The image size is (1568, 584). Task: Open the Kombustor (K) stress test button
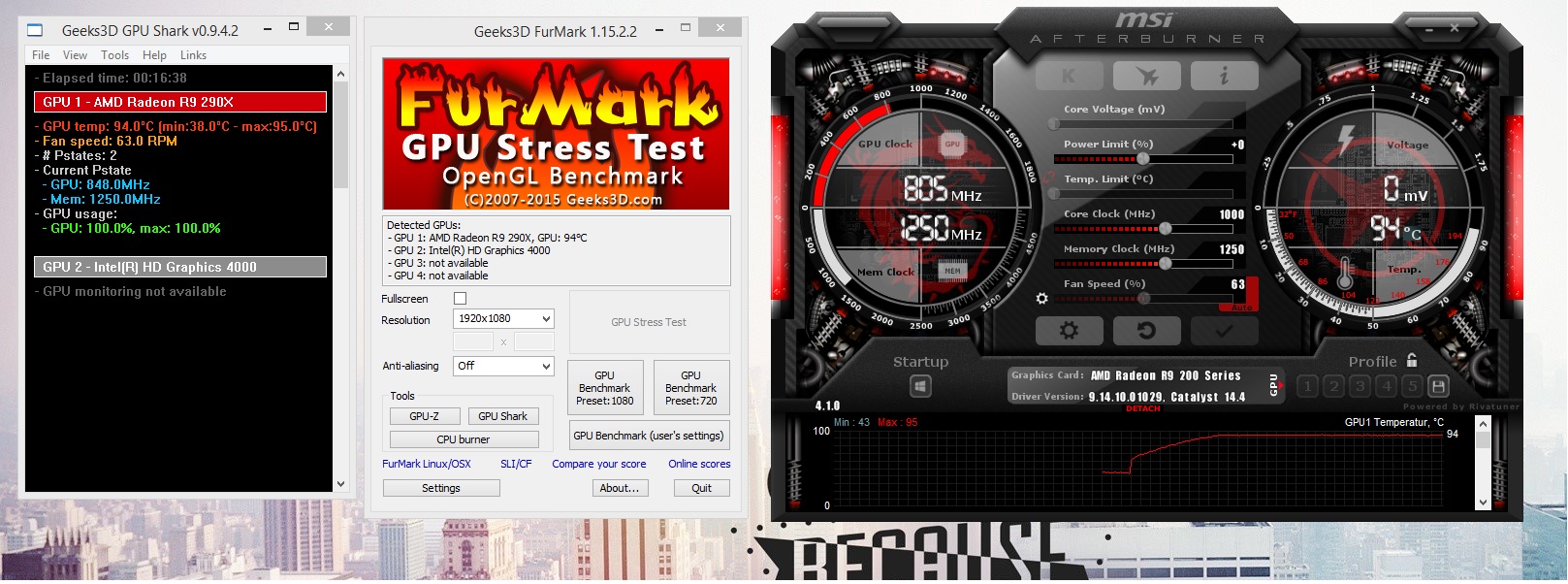(1069, 76)
